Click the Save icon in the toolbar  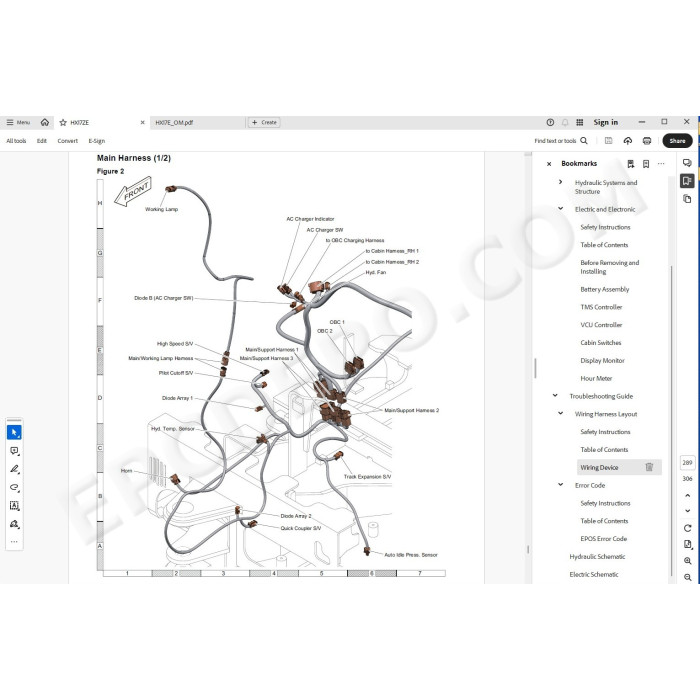point(608,141)
